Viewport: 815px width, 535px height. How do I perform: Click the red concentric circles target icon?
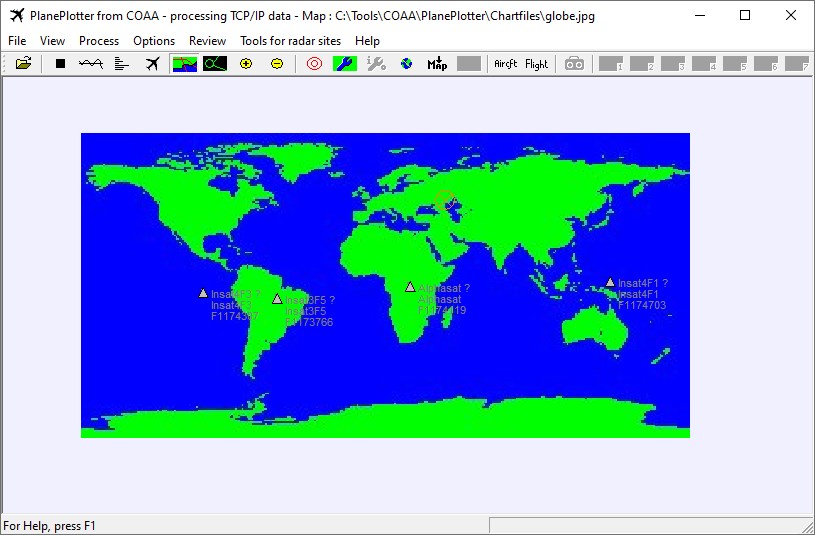pos(314,64)
